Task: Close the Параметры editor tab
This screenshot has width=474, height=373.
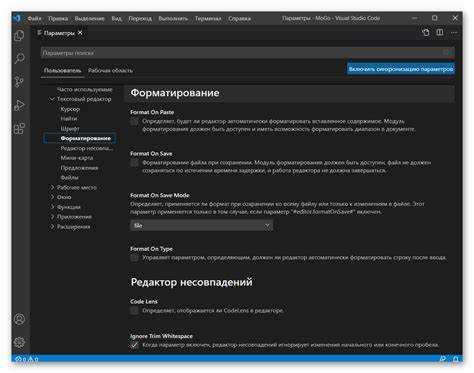Action: [x=80, y=33]
